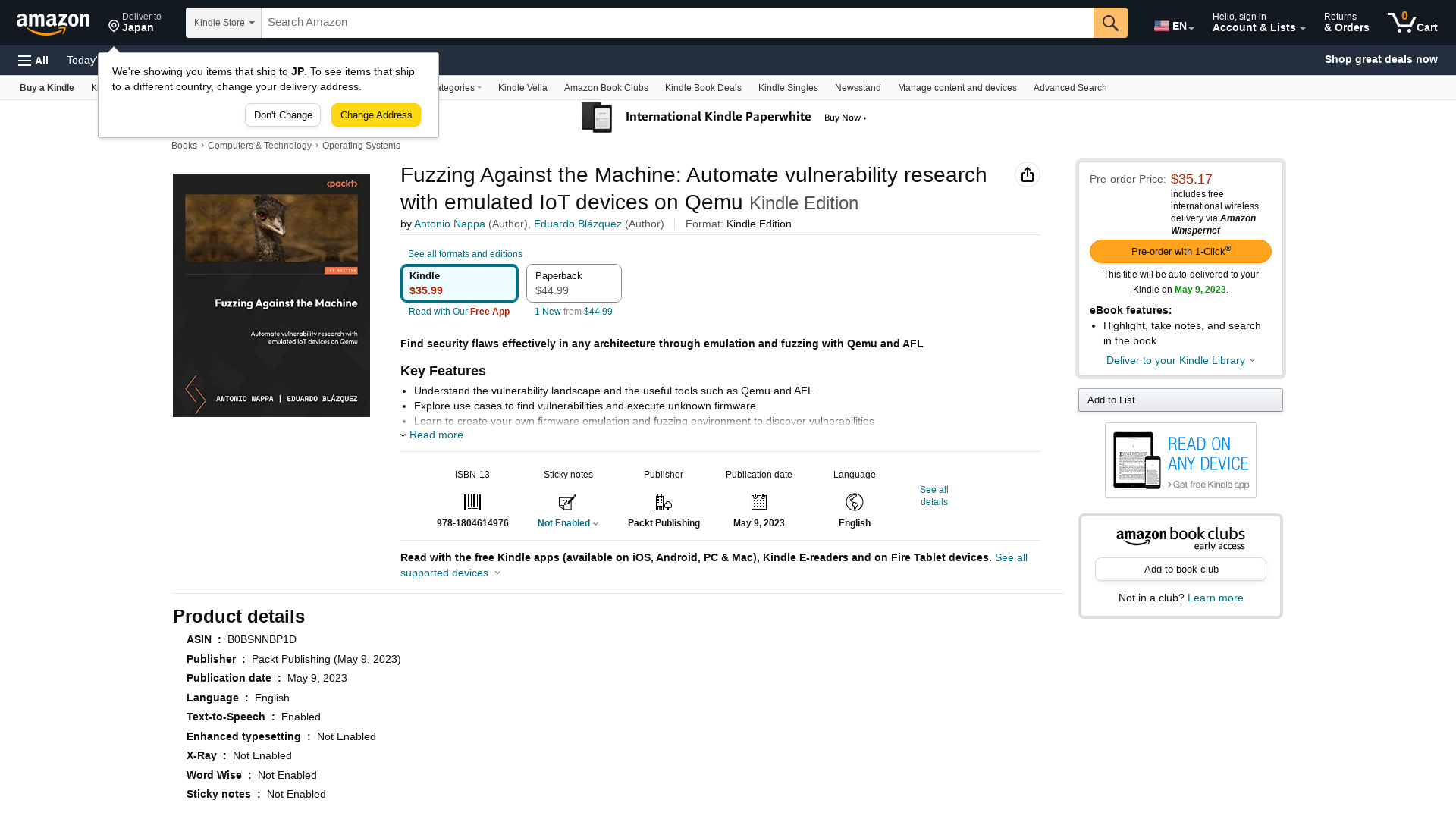The image size is (1456, 819).
Task: Click the ASIN value B0BSNNBP1D
Action: pos(262,640)
